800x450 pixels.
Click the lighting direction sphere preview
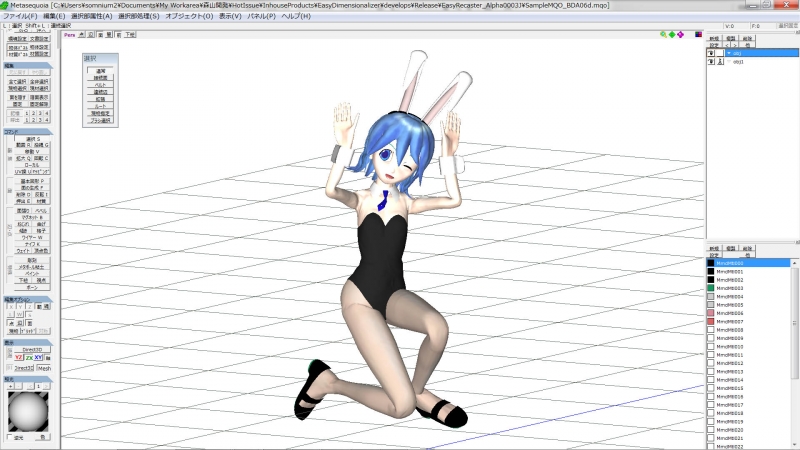coord(28,411)
